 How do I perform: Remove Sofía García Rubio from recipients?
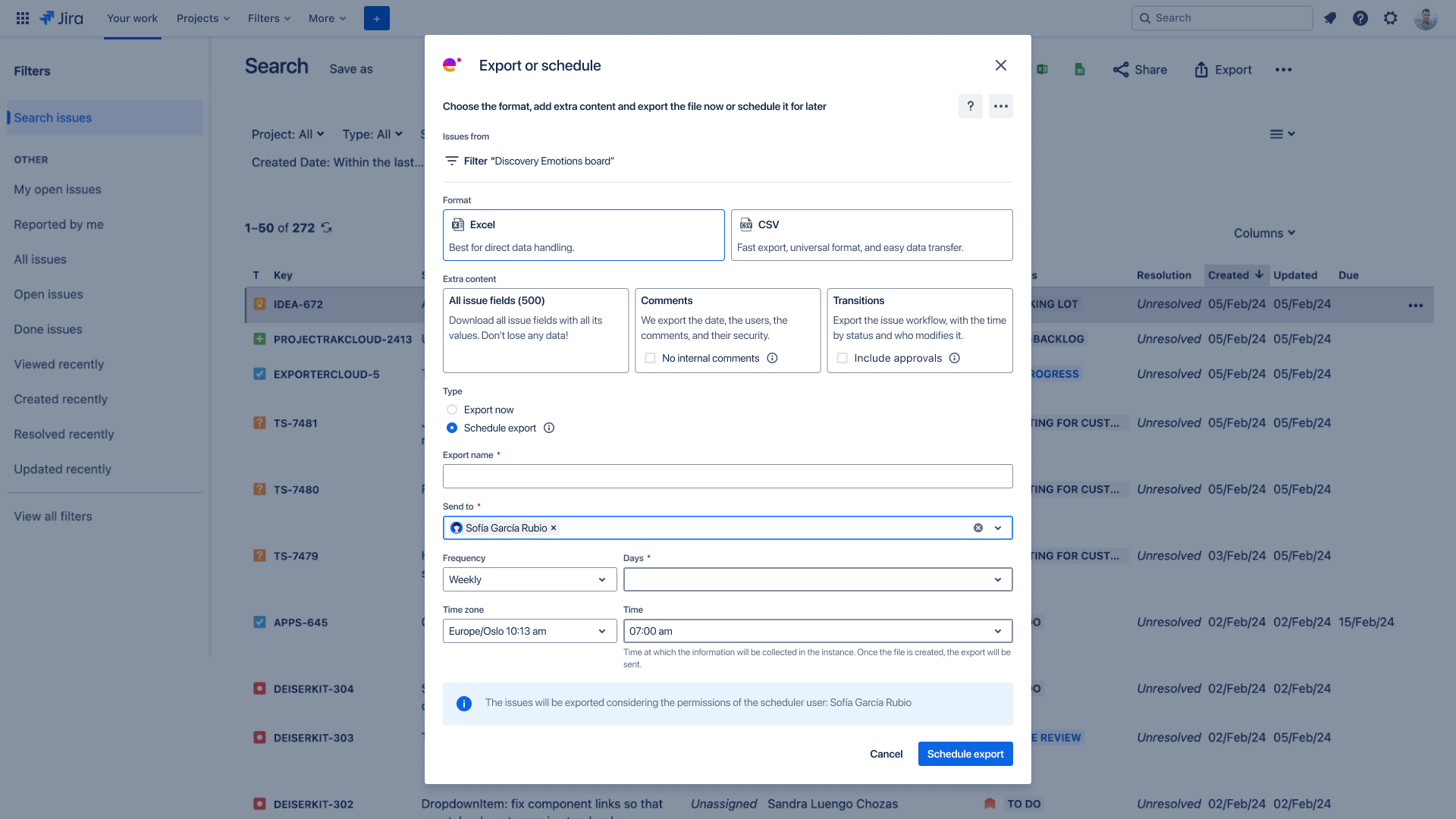[x=554, y=528]
